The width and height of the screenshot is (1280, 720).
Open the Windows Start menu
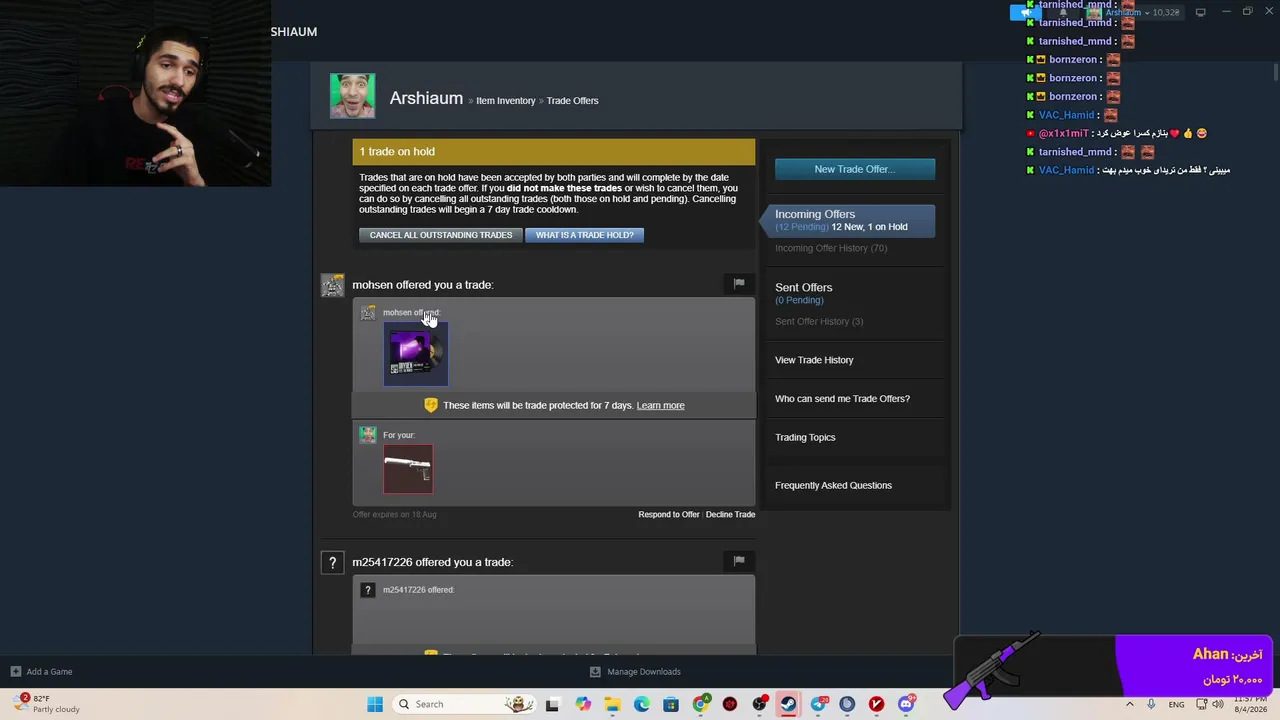pyautogui.click(x=375, y=704)
